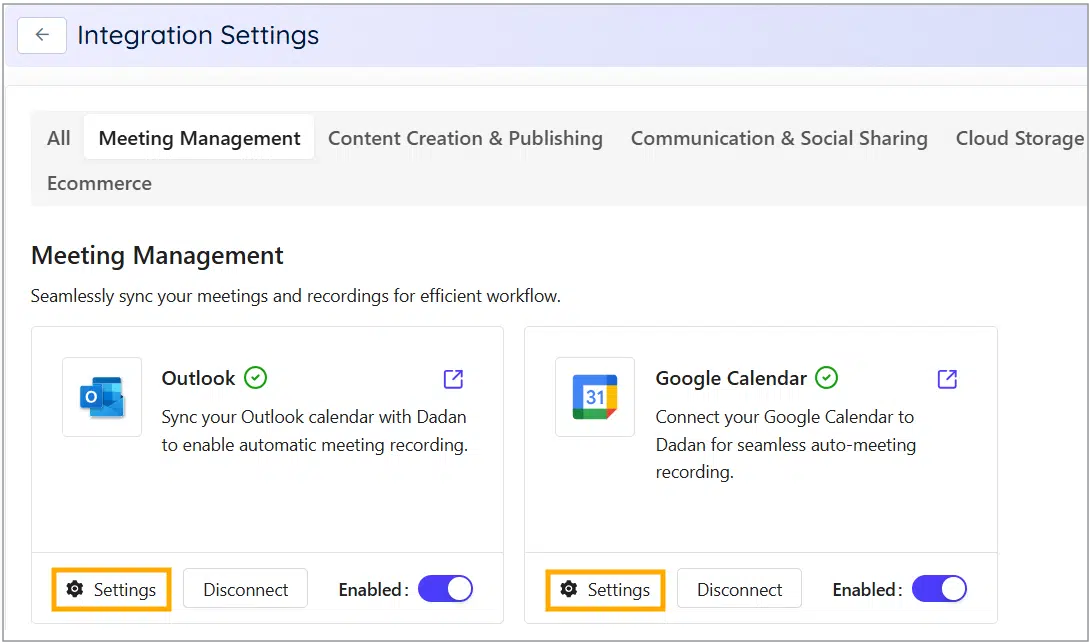Open Outlook's external link icon
The height and width of the screenshot is (642, 1089).
pyautogui.click(x=452, y=379)
